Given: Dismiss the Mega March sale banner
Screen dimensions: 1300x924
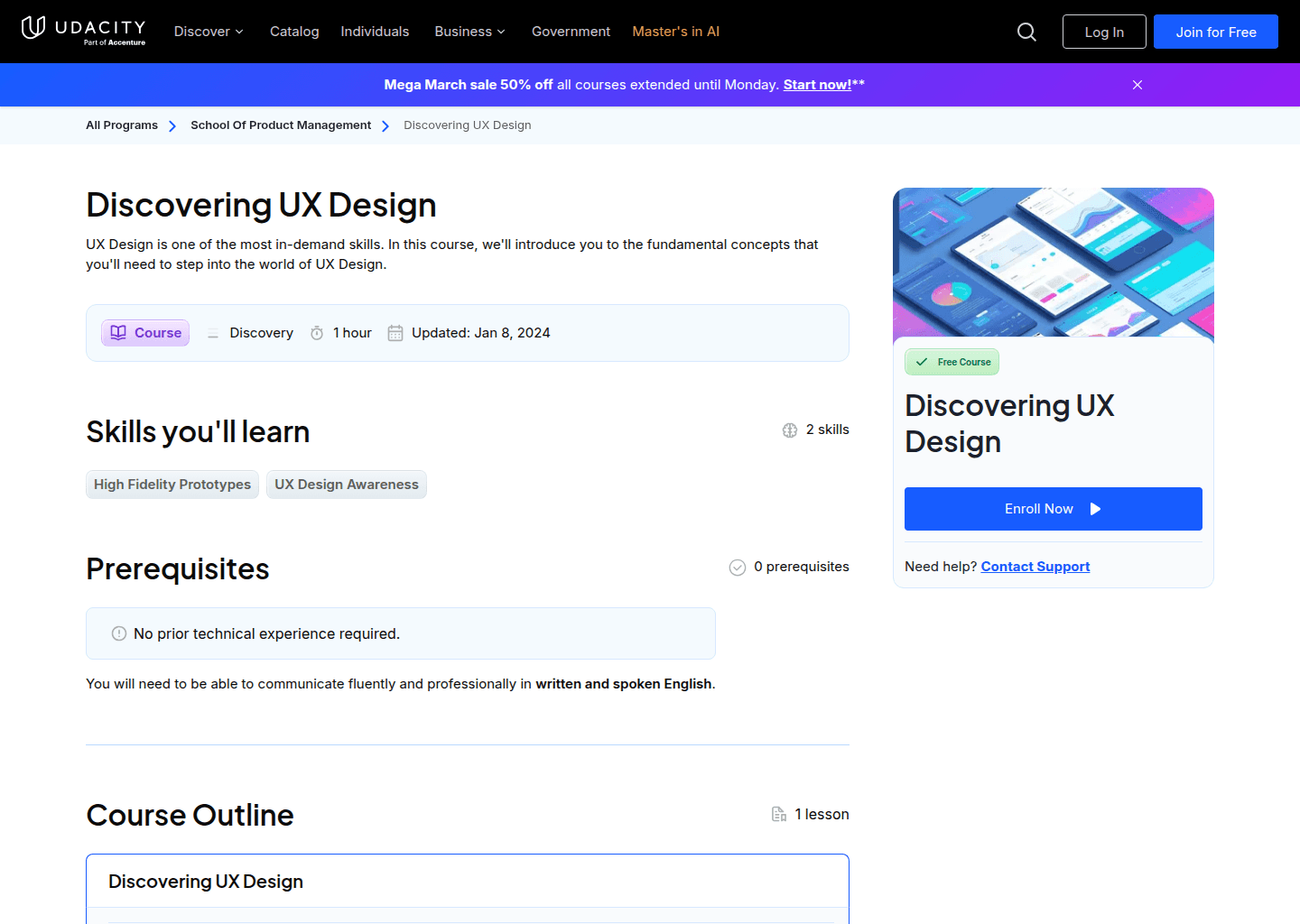Looking at the screenshot, I should click(1137, 84).
